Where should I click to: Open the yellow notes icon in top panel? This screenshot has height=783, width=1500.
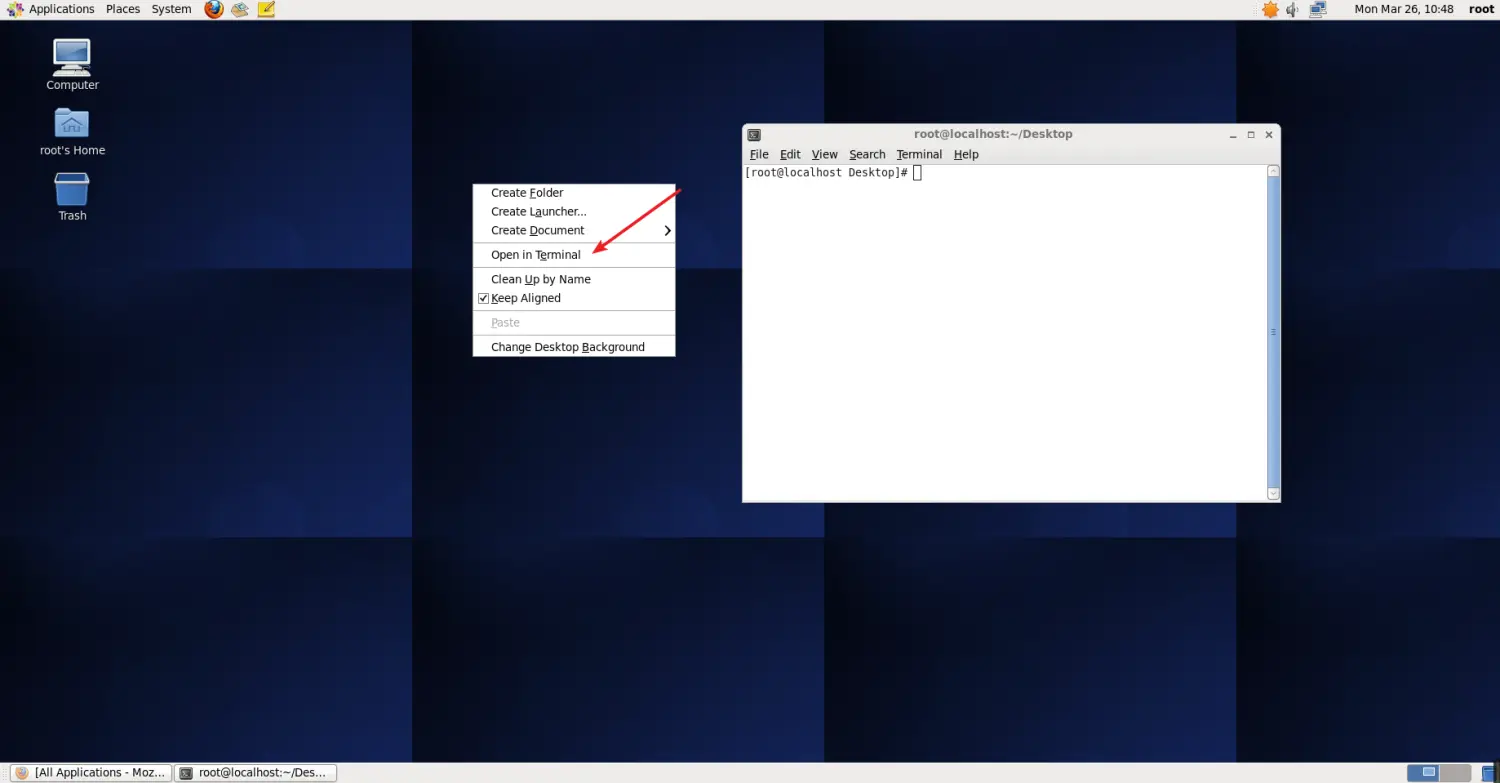266,9
